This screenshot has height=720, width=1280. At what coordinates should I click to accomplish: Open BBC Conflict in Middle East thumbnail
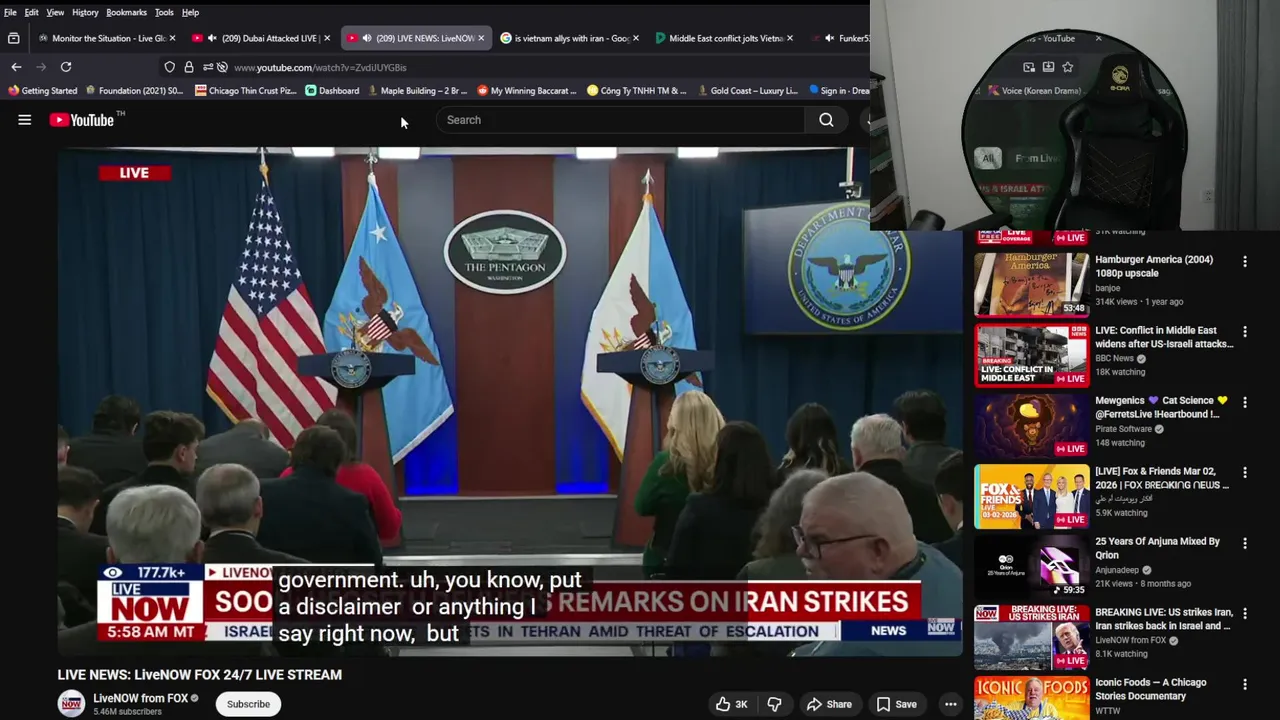[x=1032, y=355]
